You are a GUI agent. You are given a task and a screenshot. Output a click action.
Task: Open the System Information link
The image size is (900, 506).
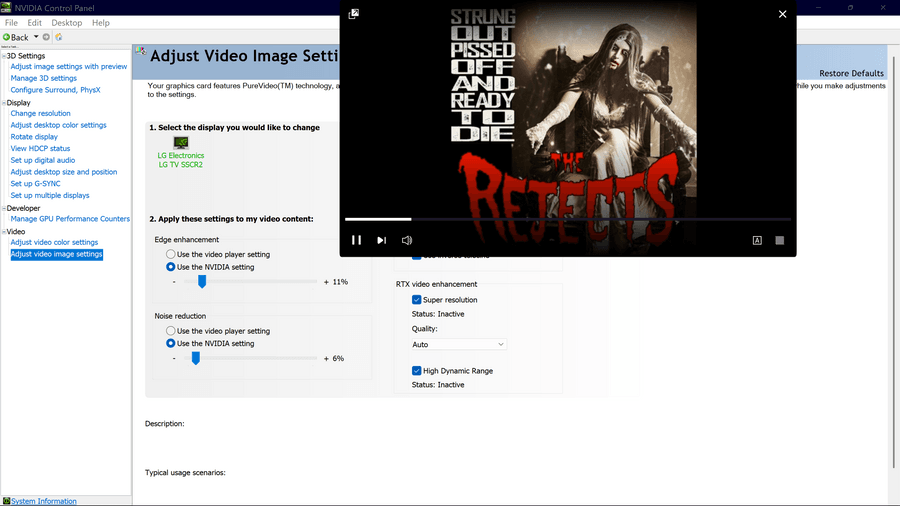coord(44,501)
